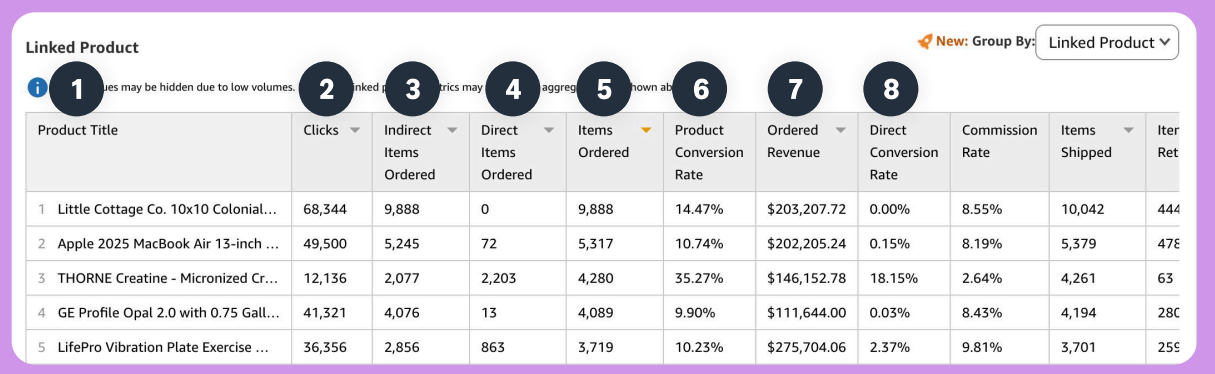Sort by Indirect Items Ordered arrow
The image size is (1215, 374).
452,130
